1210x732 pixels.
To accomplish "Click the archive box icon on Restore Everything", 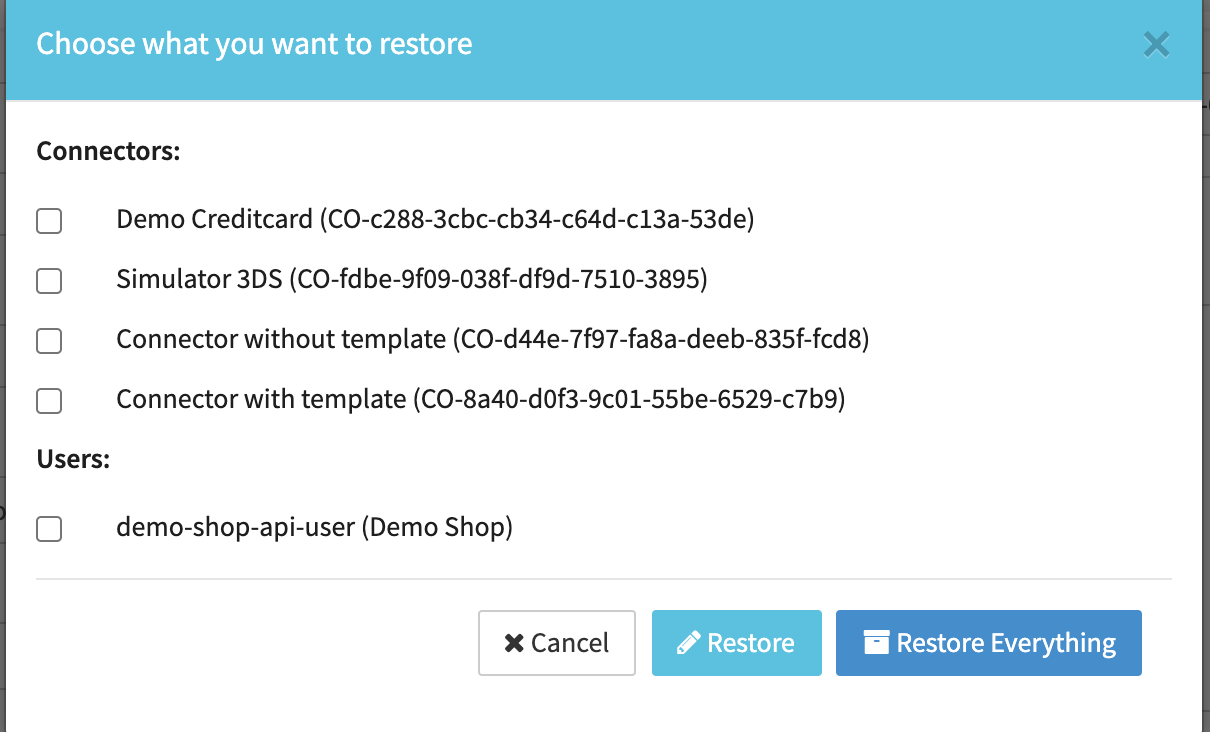I will coord(876,642).
